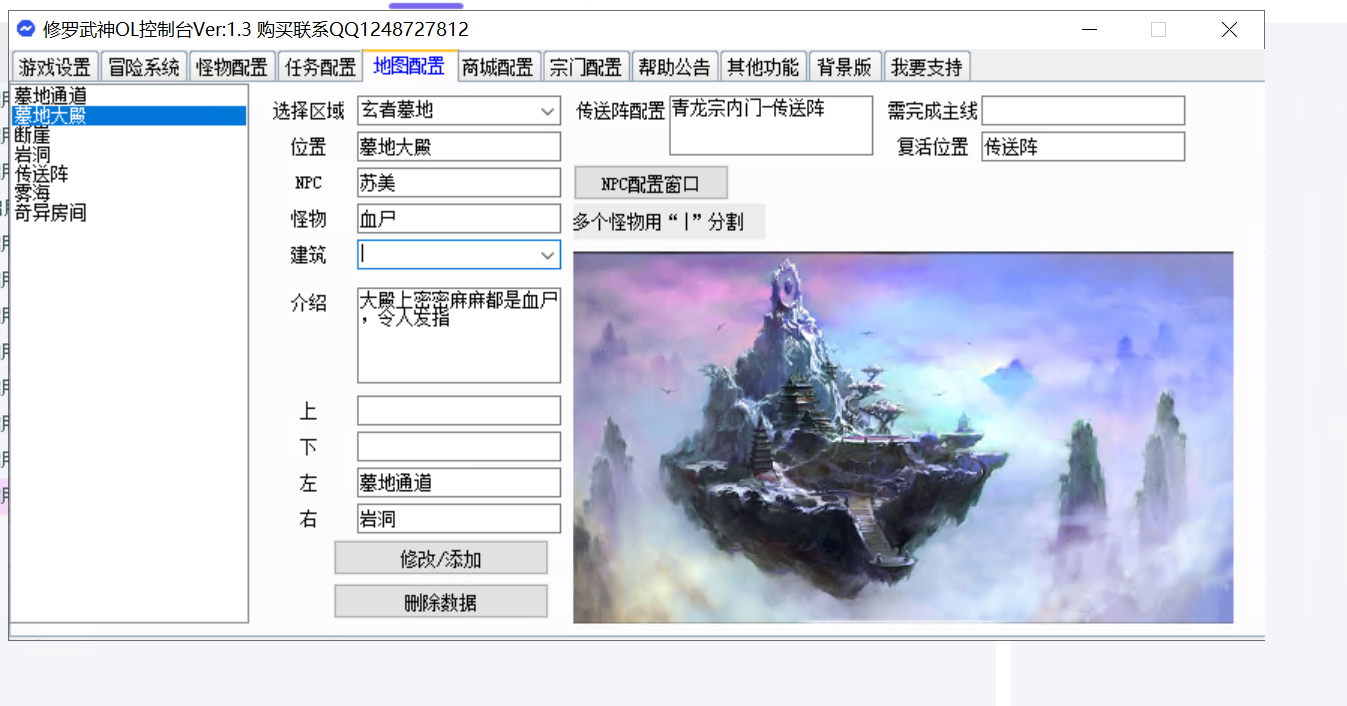The height and width of the screenshot is (706, 1347).
Task: Focus the 需完成主线 text field
Action: [x=1083, y=111]
